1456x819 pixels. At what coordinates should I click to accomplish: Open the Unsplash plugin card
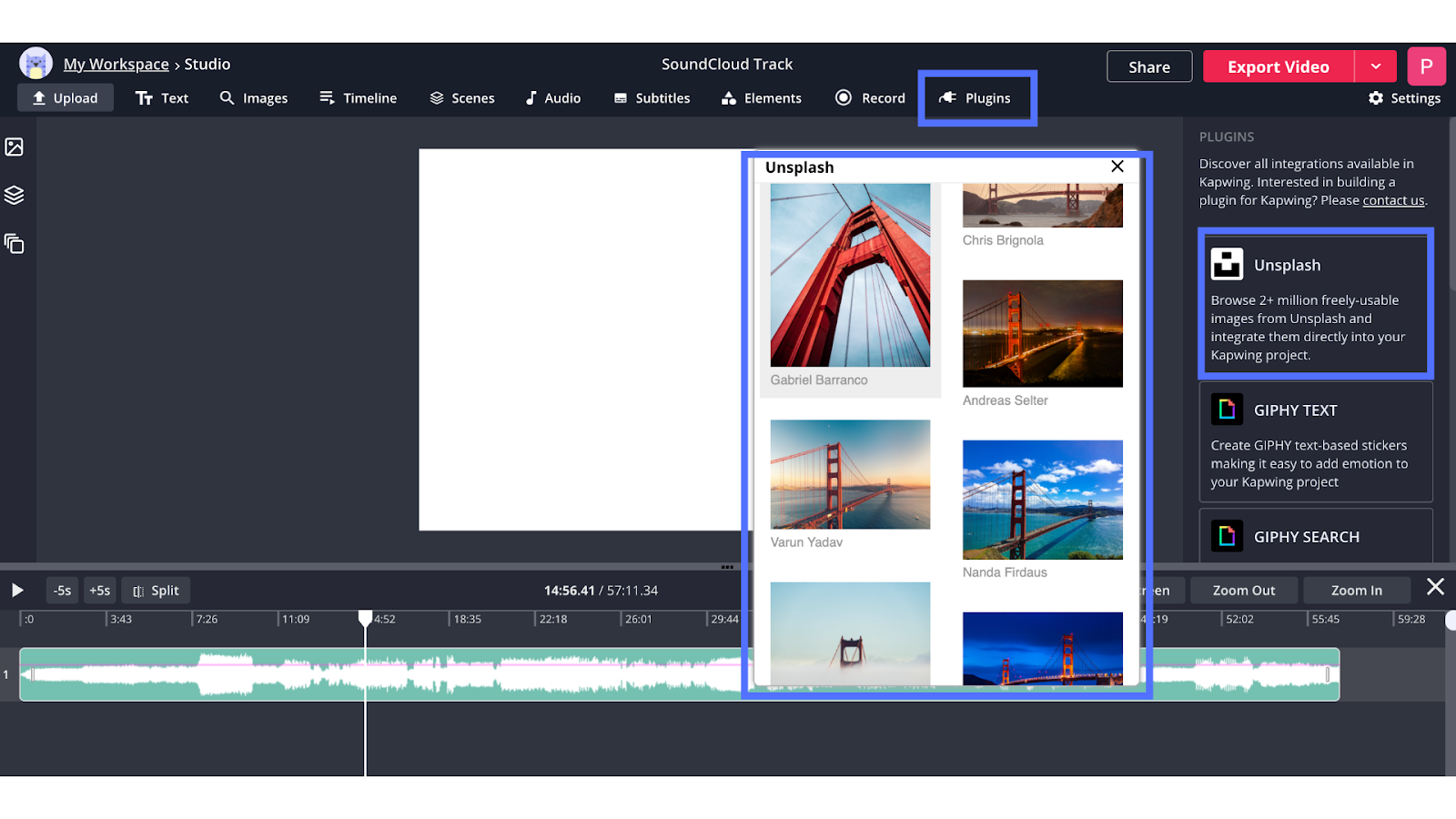1315,305
